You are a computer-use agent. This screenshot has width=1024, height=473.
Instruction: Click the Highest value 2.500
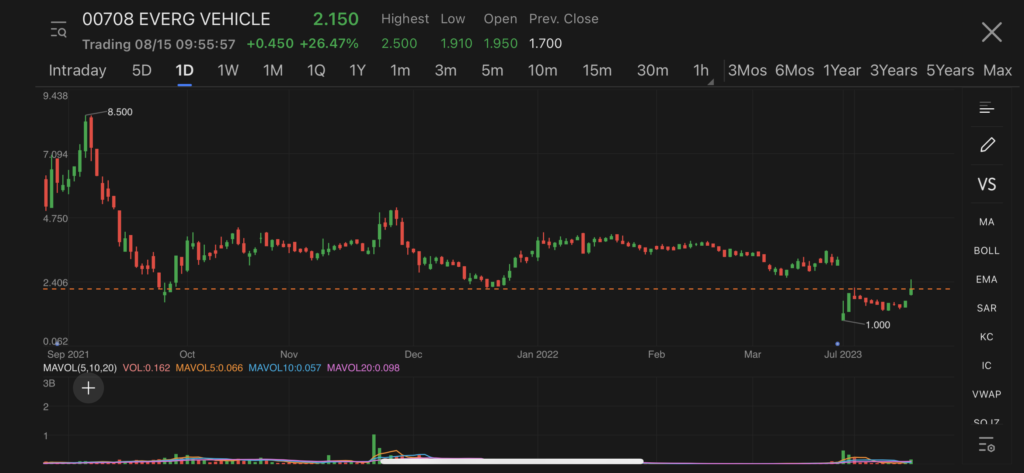[x=400, y=44]
